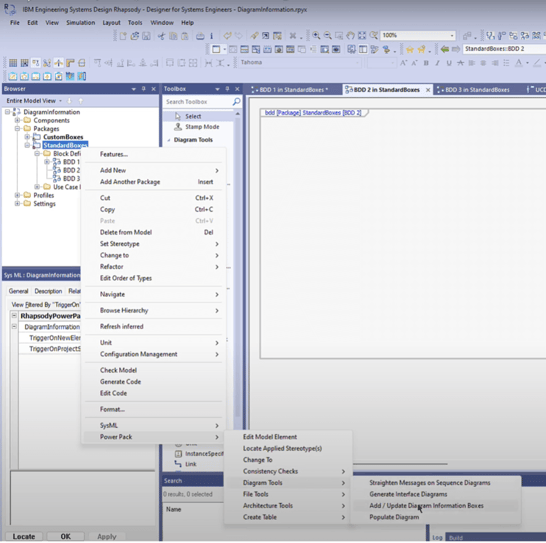Expand the Profiles folder node
This screenshot has width=546, height=543.
17,195
